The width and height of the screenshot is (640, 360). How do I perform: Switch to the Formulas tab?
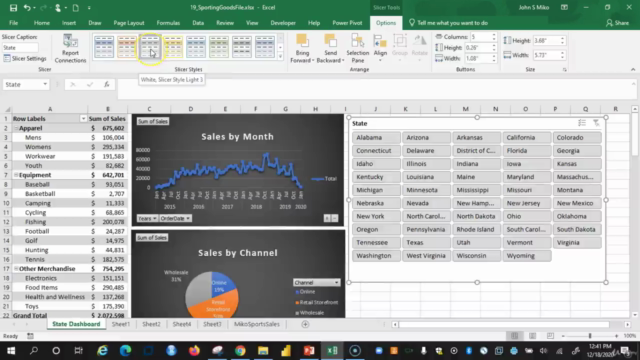(168, 23)
